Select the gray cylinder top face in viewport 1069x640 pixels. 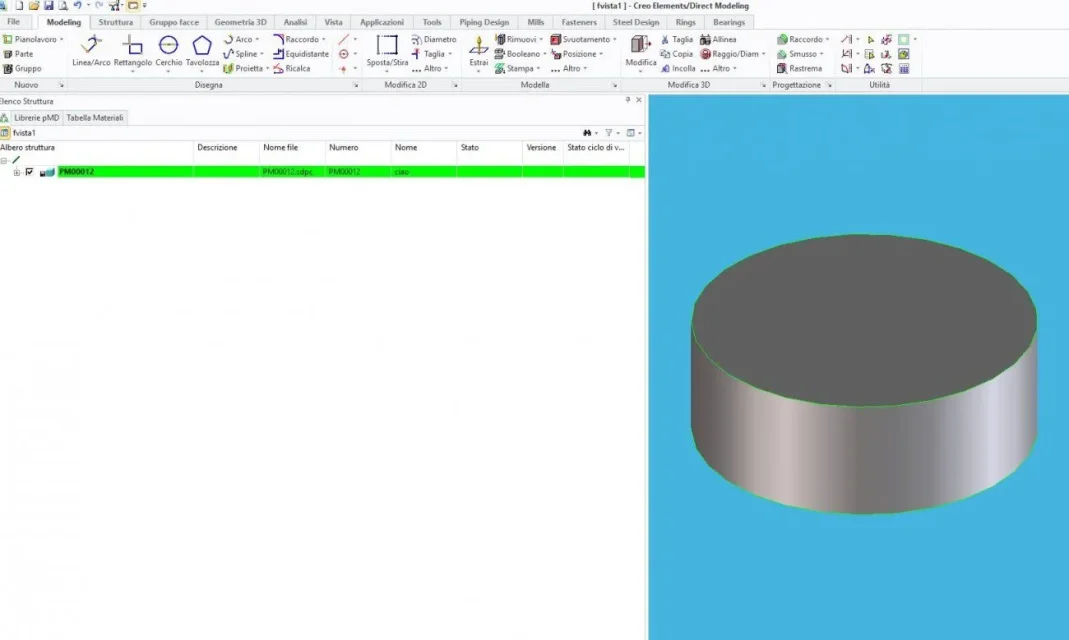click(864, 319)
